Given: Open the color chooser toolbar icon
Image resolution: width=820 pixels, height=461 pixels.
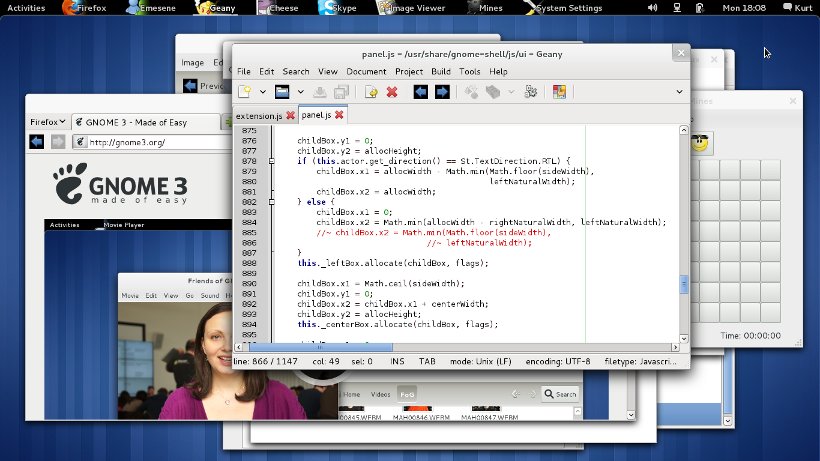Looking at the screenshot, I should point(559,92).
